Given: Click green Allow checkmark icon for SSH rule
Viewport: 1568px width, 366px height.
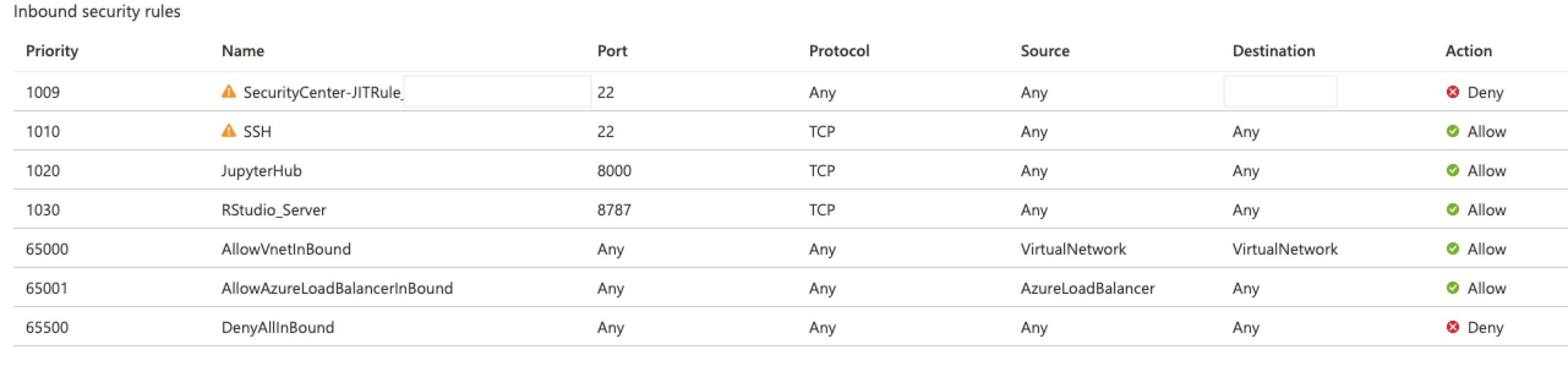Looking at the screenshot, I should (x=1453, y=131).
